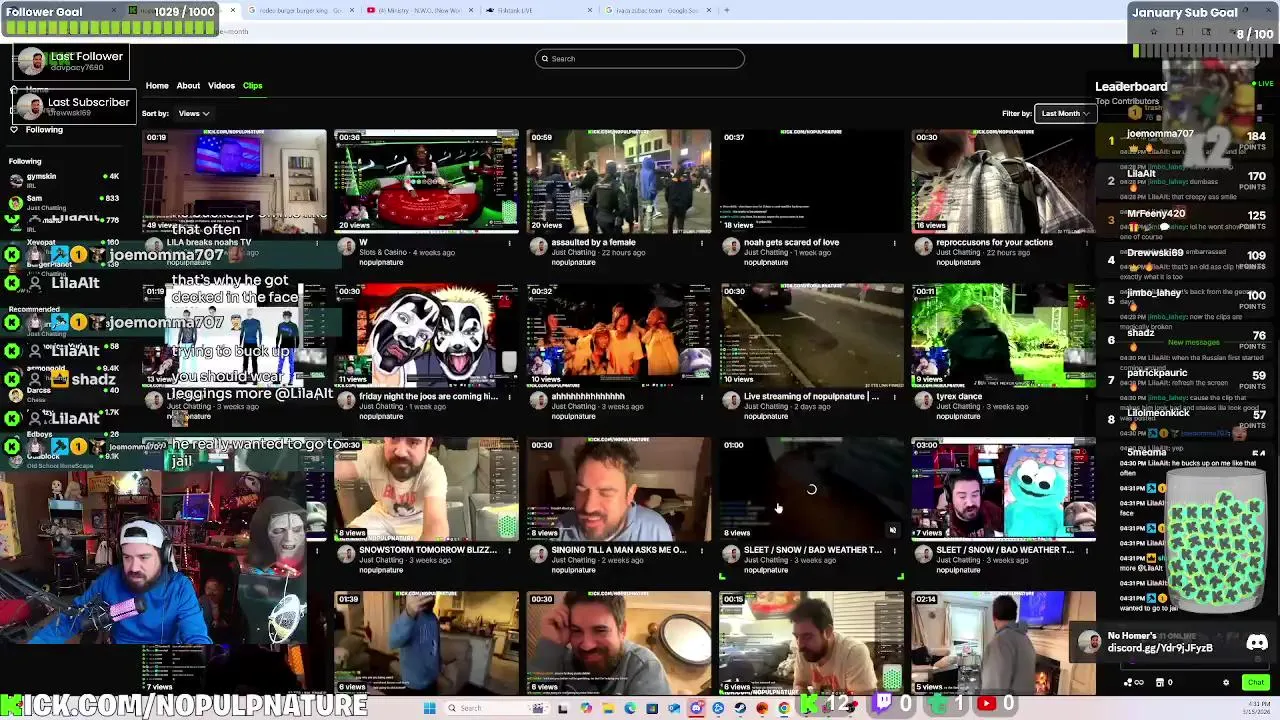Open the channel avatar beside friday night clip
This screenshot has width=1280, height=720.
346,400
